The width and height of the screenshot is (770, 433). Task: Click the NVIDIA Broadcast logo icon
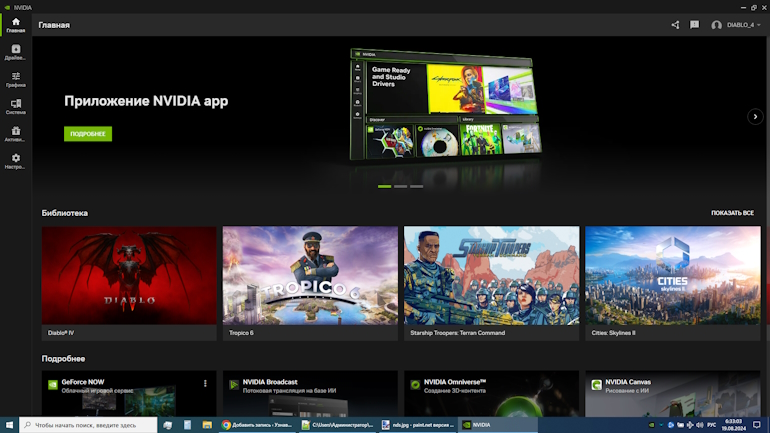[234, 385]
